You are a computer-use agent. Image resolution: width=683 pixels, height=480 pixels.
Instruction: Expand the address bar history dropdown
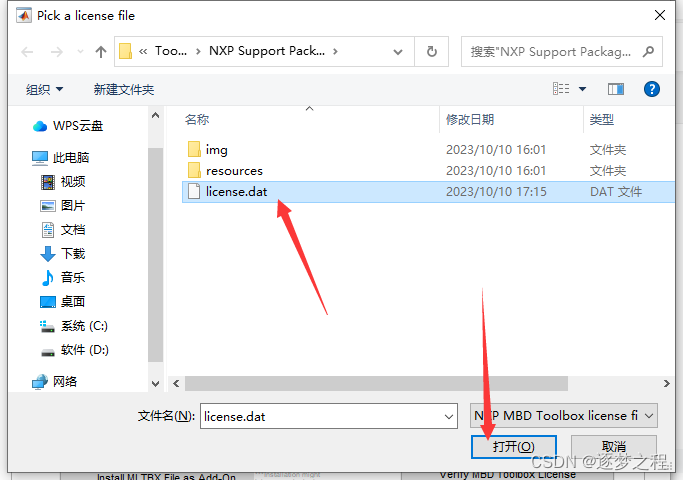(x=398, y=52)
